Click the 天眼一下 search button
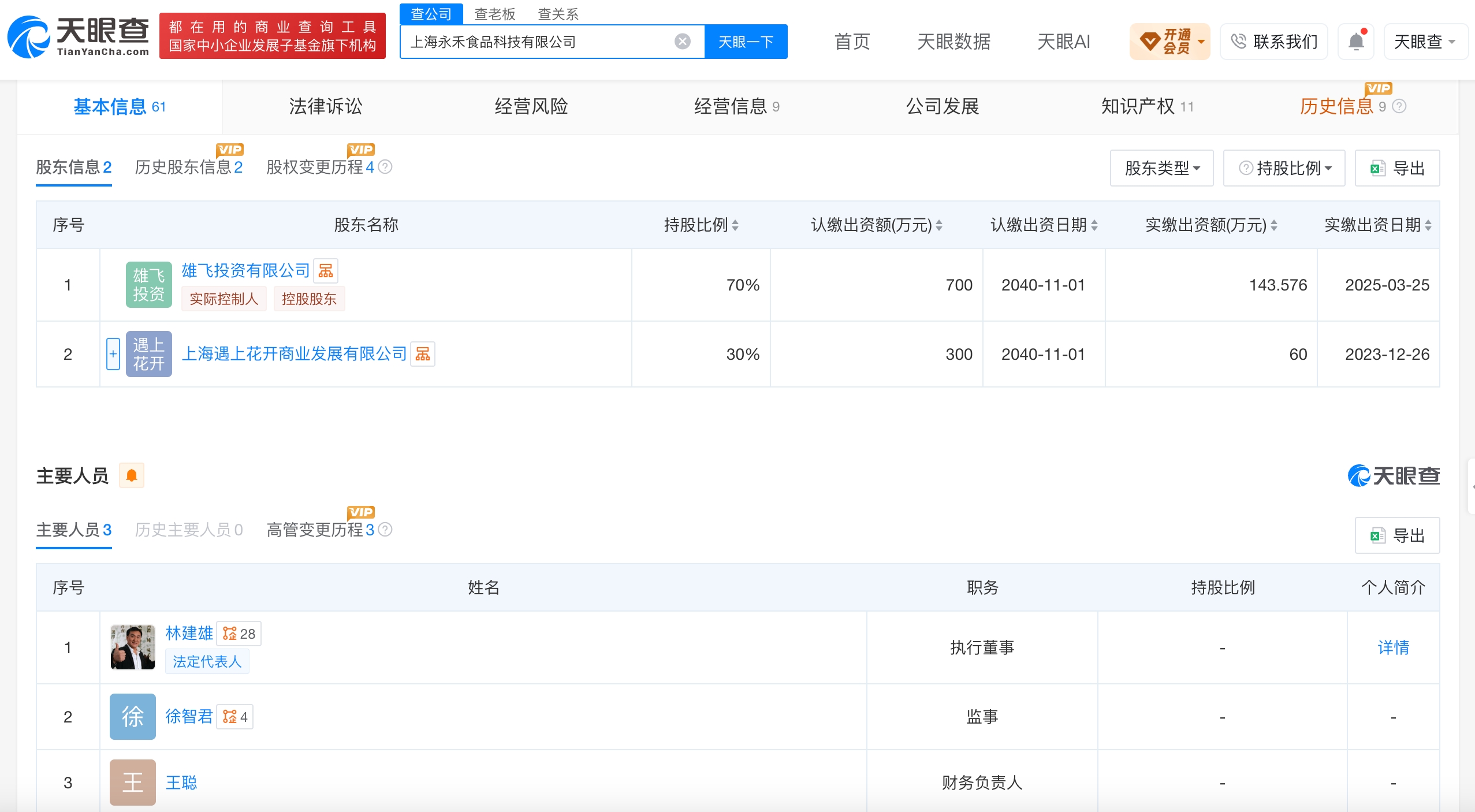This screenshot has width=1475, height=812. pyautogui.click(x=746, y=42)
